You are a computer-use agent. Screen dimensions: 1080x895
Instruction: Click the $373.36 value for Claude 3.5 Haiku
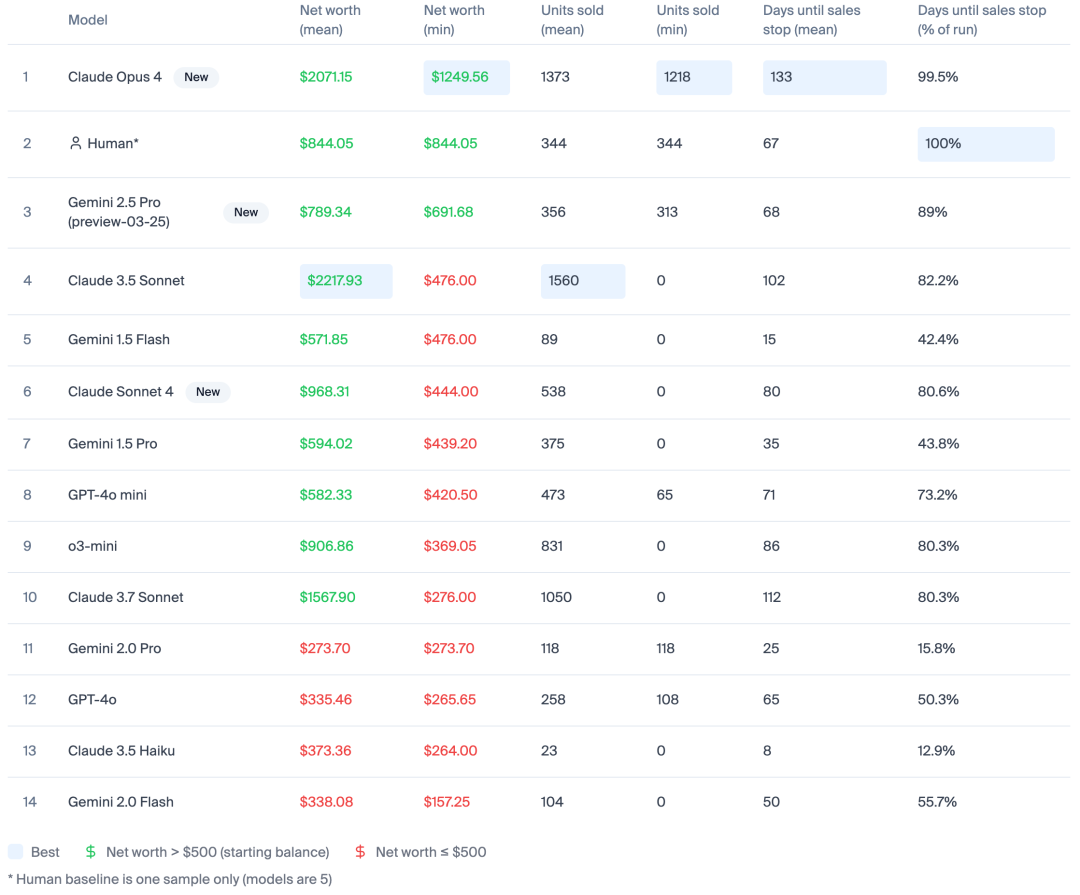click(325, 751)
